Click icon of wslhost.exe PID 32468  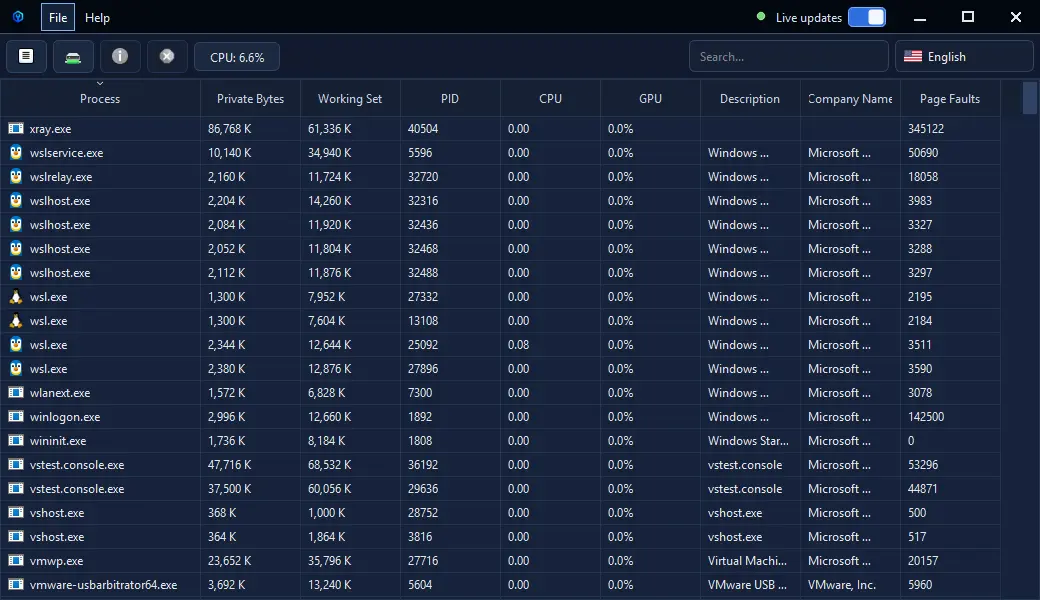tap(16, 249)
